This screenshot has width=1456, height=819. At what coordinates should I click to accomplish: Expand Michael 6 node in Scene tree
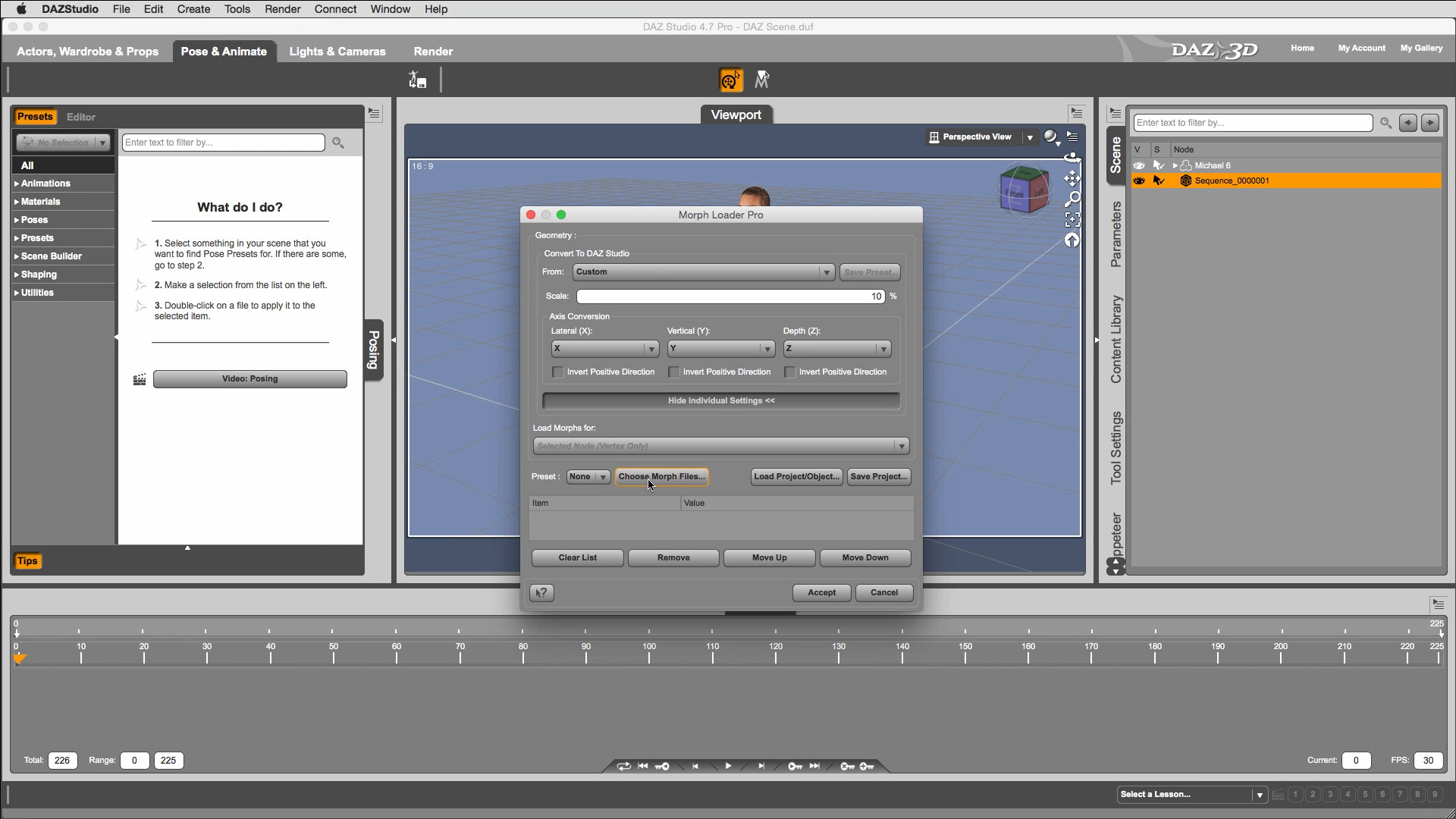pos(1175,165)
